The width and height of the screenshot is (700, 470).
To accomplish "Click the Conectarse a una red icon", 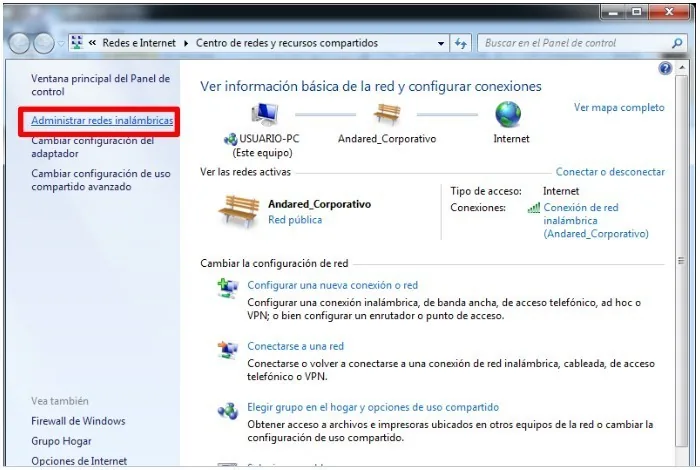I will 228,349.
